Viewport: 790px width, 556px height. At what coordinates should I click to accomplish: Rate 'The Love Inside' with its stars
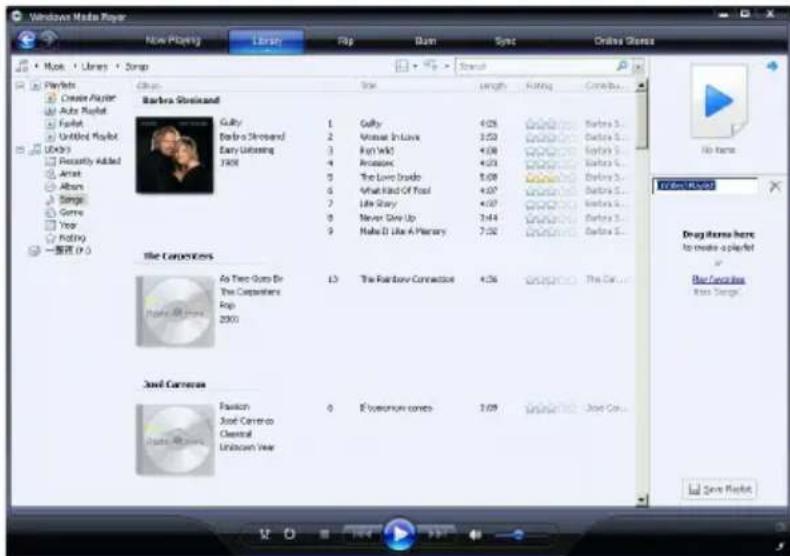coord(551,177)
